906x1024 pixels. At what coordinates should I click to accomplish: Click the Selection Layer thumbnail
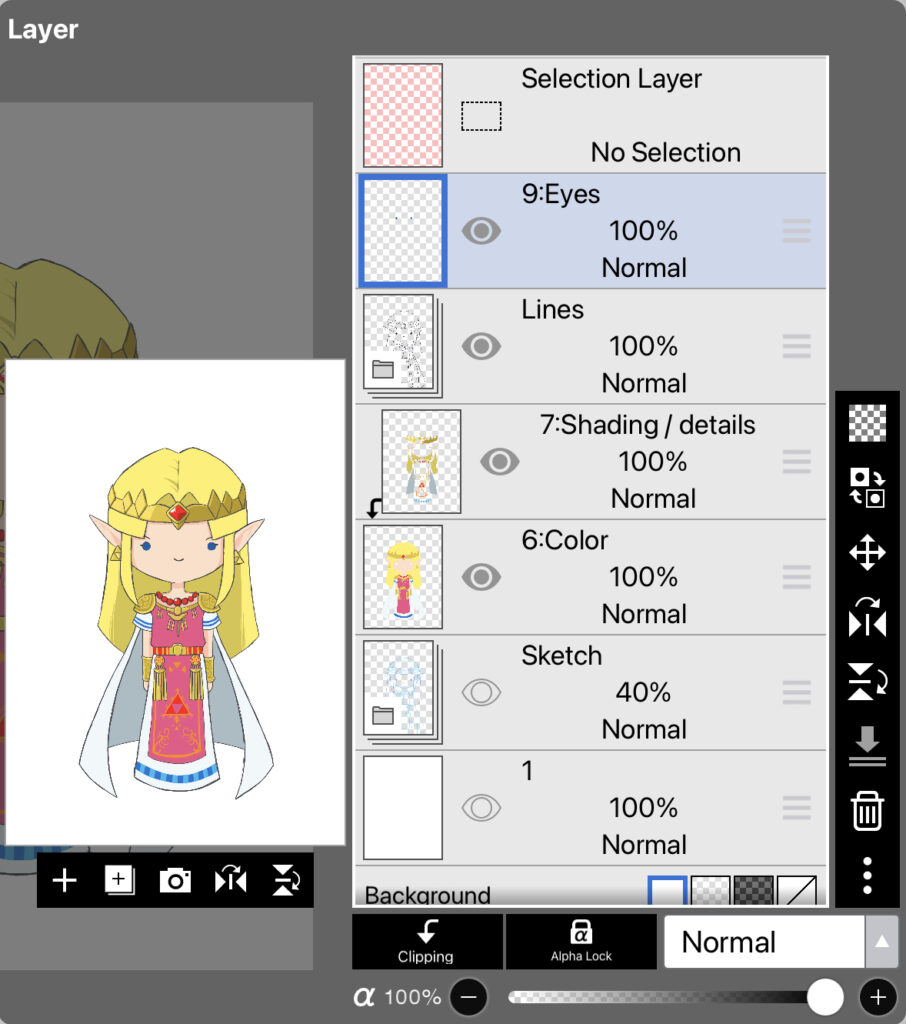click(x=403, y=116)
